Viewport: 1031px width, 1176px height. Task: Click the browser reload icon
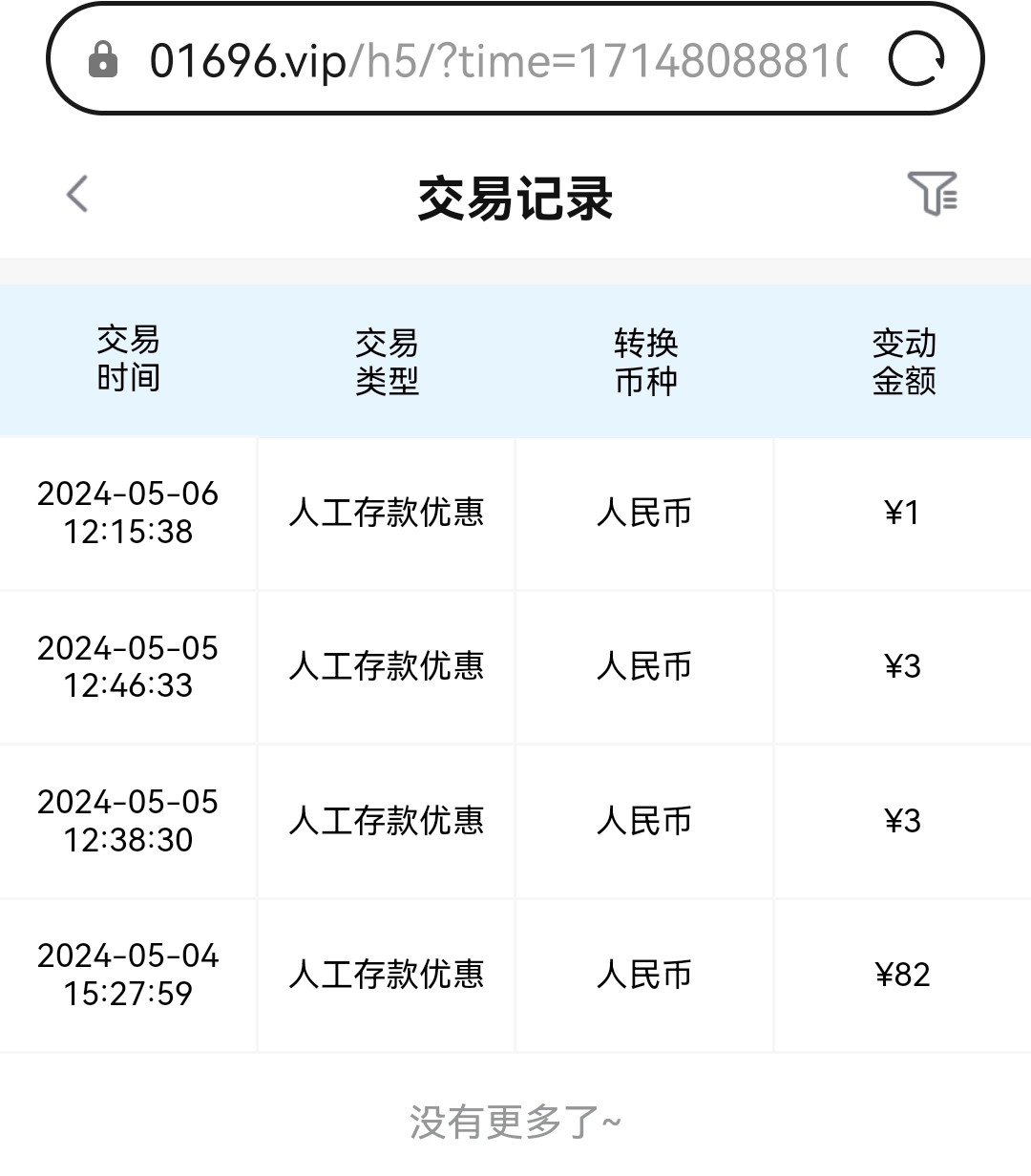[x=915, y=59]
